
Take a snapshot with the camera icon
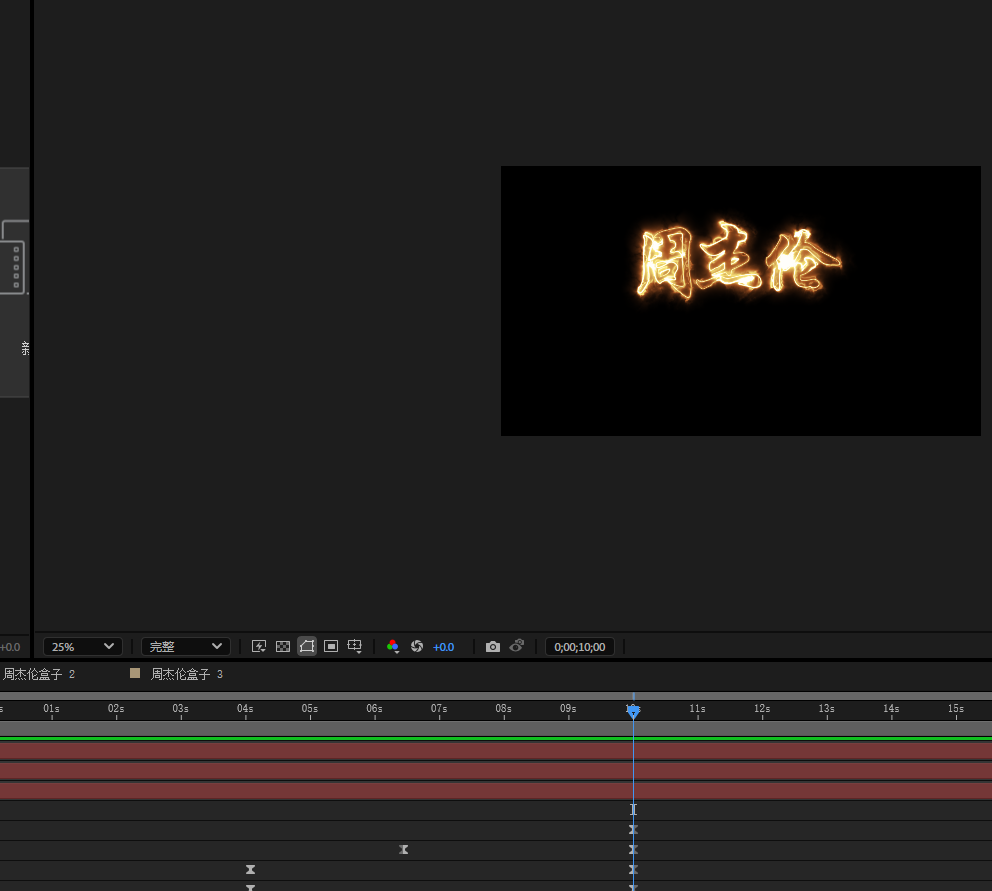(x=493, y=647)
